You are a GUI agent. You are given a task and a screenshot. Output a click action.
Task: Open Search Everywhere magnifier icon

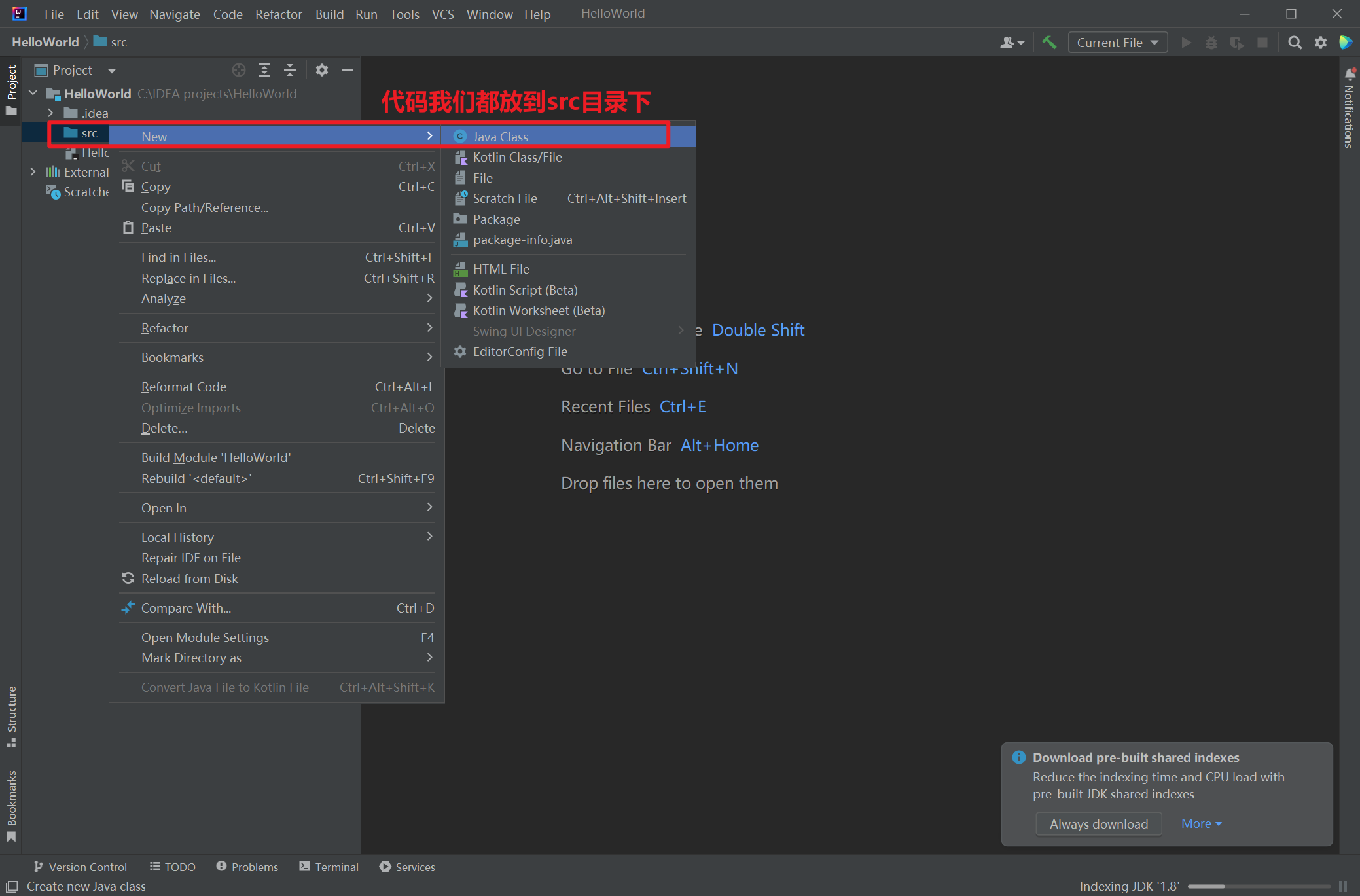(1294, 43)
